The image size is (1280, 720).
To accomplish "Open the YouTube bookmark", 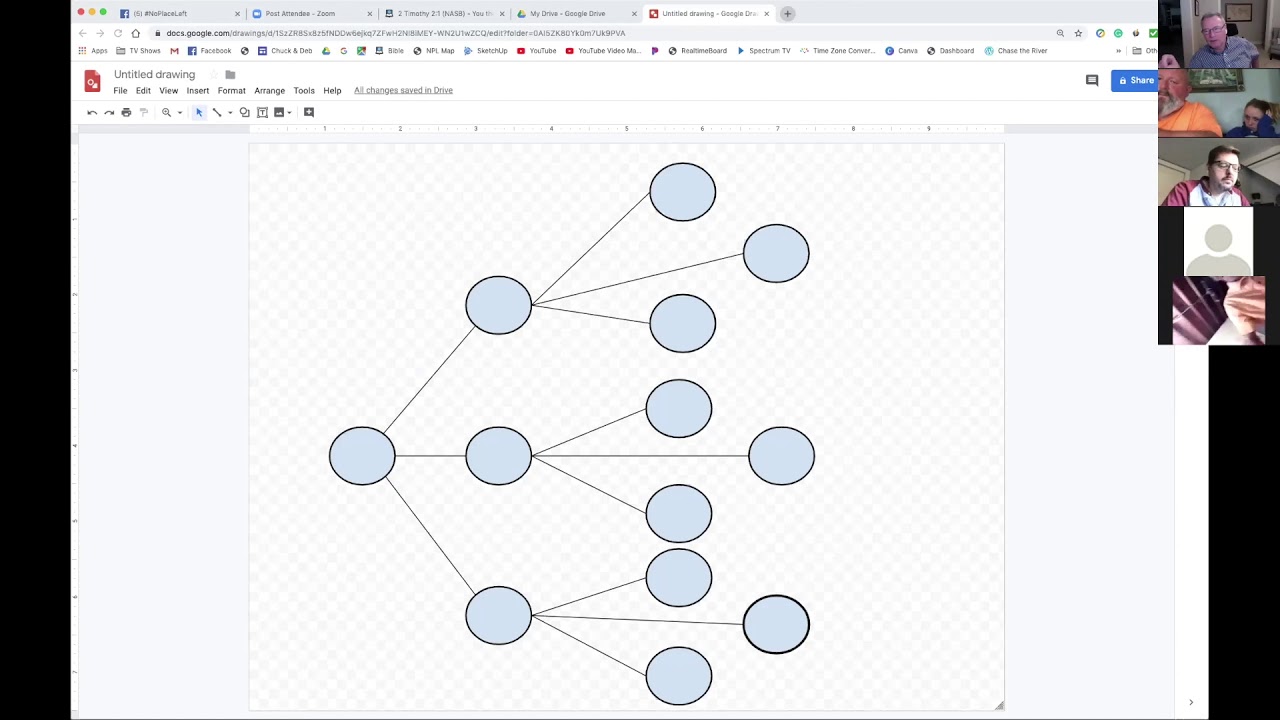I will coord(536,51).
